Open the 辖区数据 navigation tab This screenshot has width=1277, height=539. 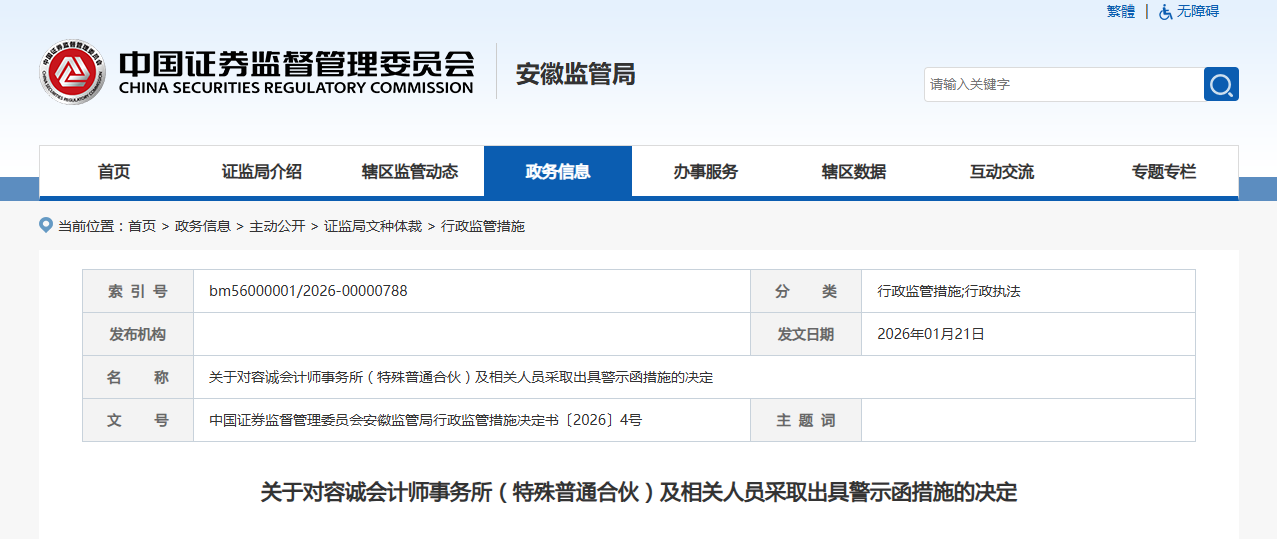pyautogui.click(x=854, y=171)
